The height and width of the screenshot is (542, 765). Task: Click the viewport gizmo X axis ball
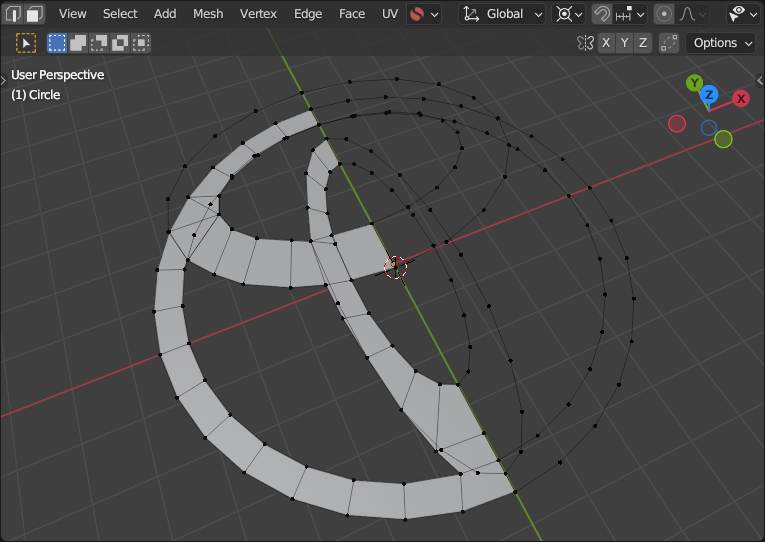click(741, 99)
